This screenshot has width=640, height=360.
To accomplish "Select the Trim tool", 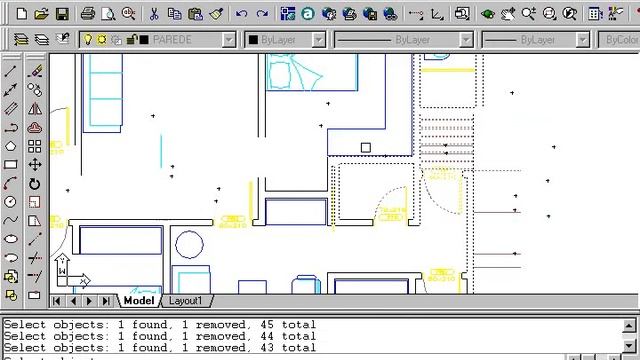I will (35, 258).
